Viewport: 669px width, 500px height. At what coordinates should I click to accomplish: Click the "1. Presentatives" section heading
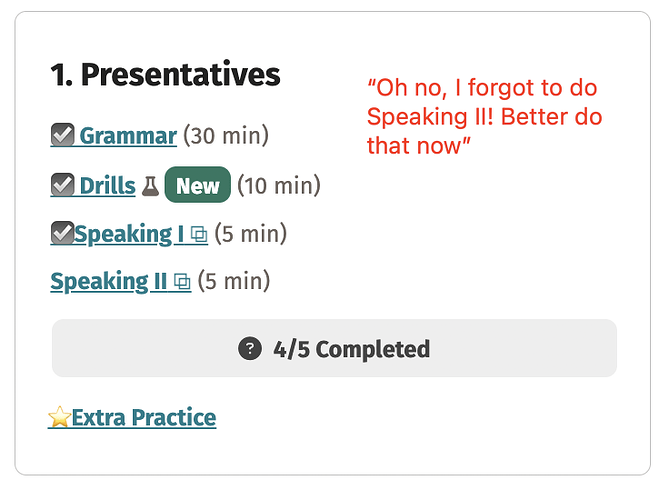tap(165, 75)
